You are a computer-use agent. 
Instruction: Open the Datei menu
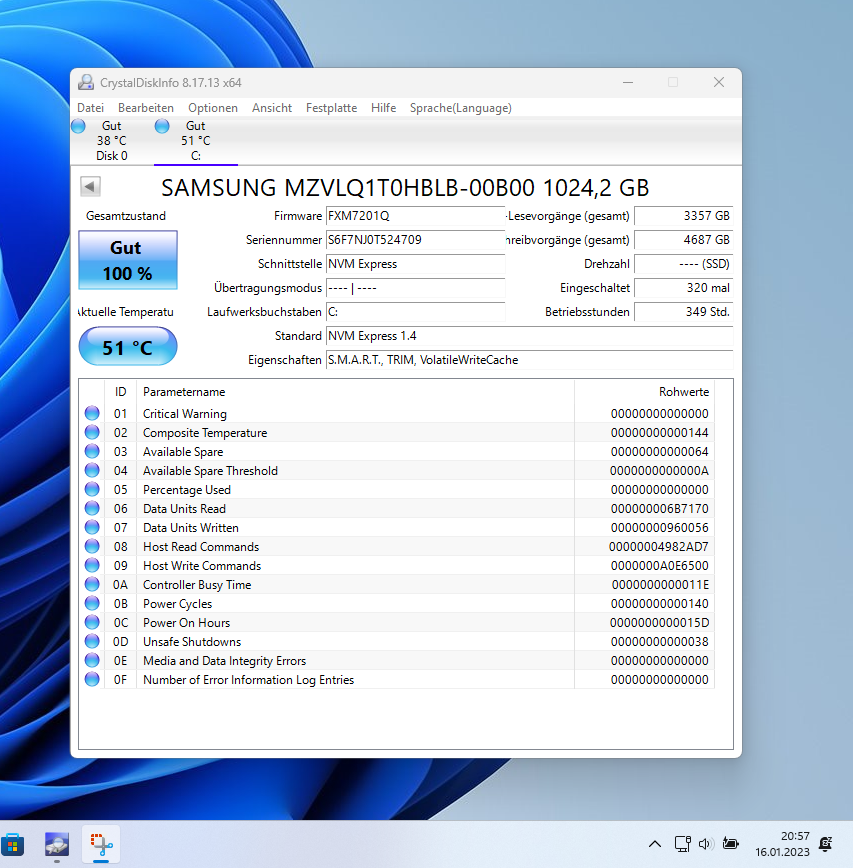tap(90, 108)
